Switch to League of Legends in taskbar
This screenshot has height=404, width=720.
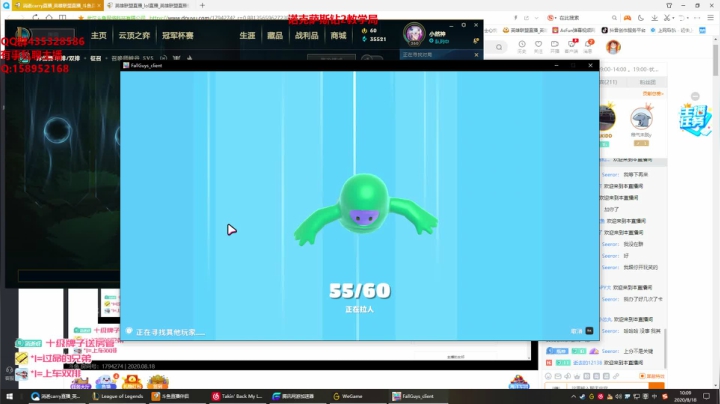pyautogui.click(x=118, y=396)
